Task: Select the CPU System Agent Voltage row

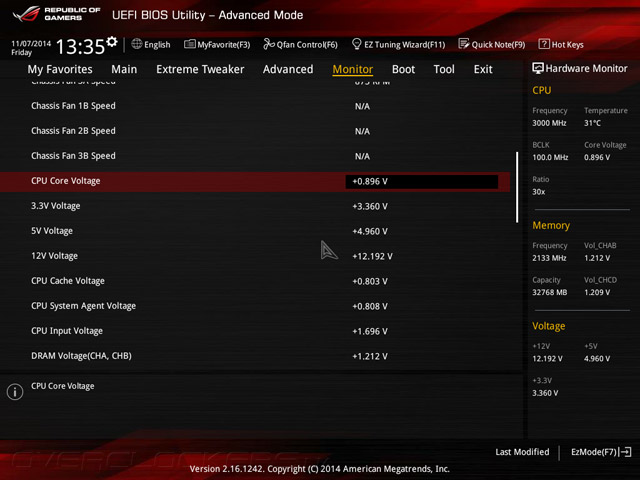Action: click(x=255, y=306)
